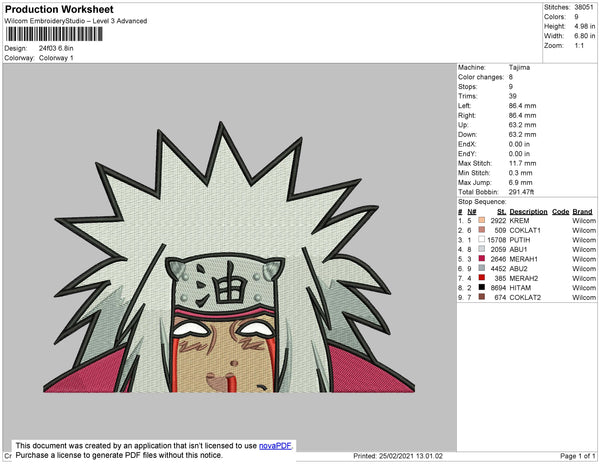Click the Total Bobbin value 291.47ft
Screen dimensions: 600x464
coord(521,192)
